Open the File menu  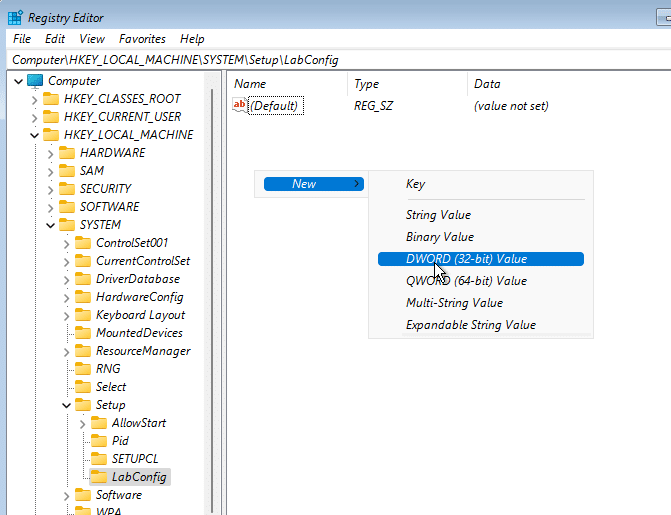(22, 39)
